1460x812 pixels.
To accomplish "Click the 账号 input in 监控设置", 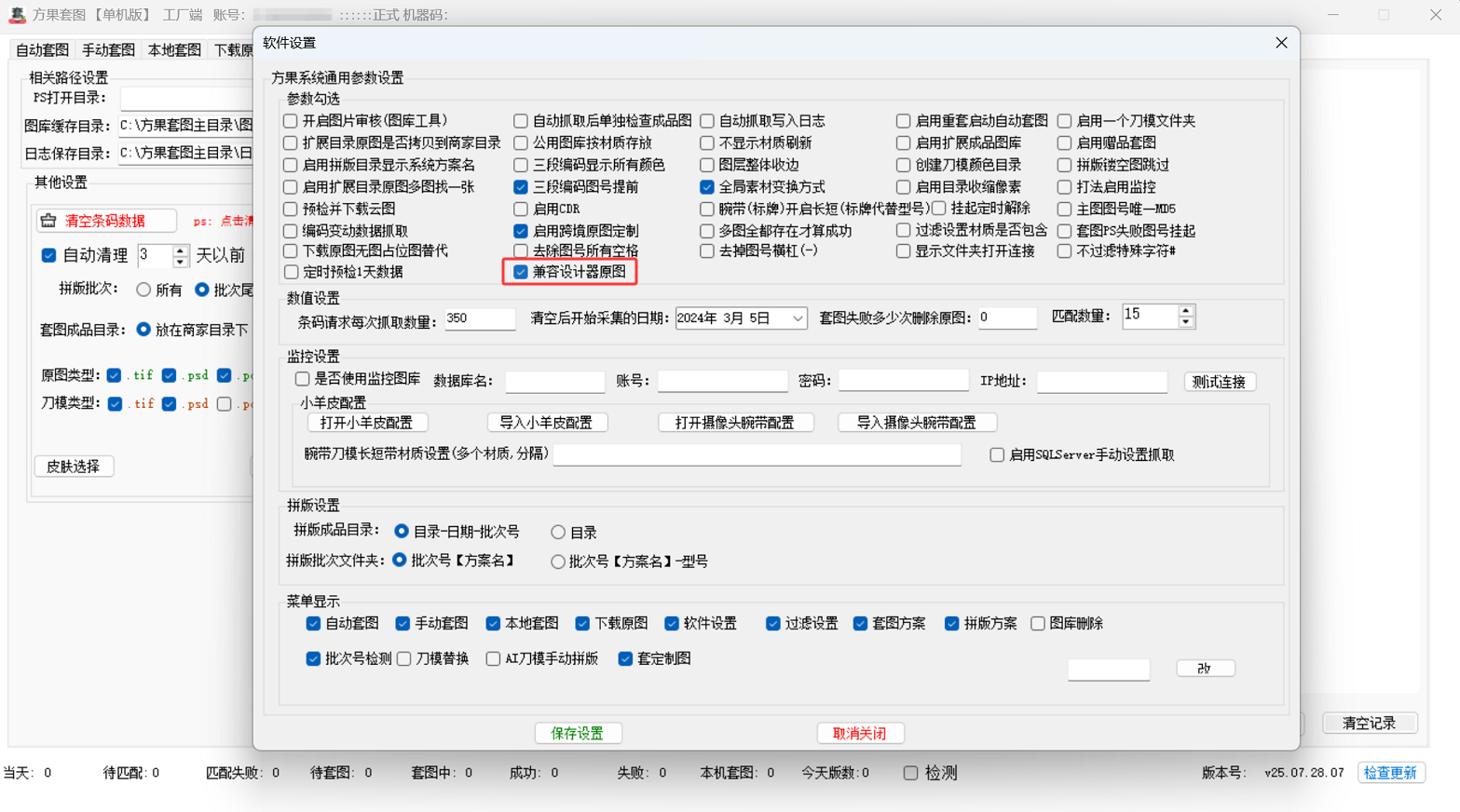I will coord(722,381).
